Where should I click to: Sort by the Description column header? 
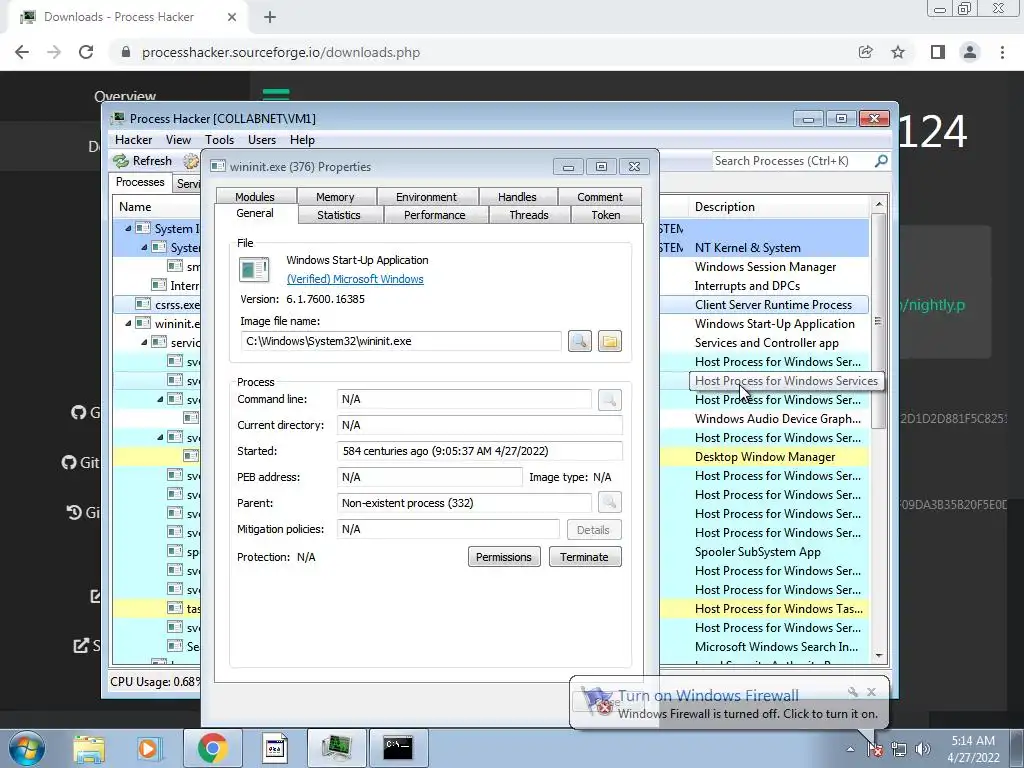click(x=777, y=206)
